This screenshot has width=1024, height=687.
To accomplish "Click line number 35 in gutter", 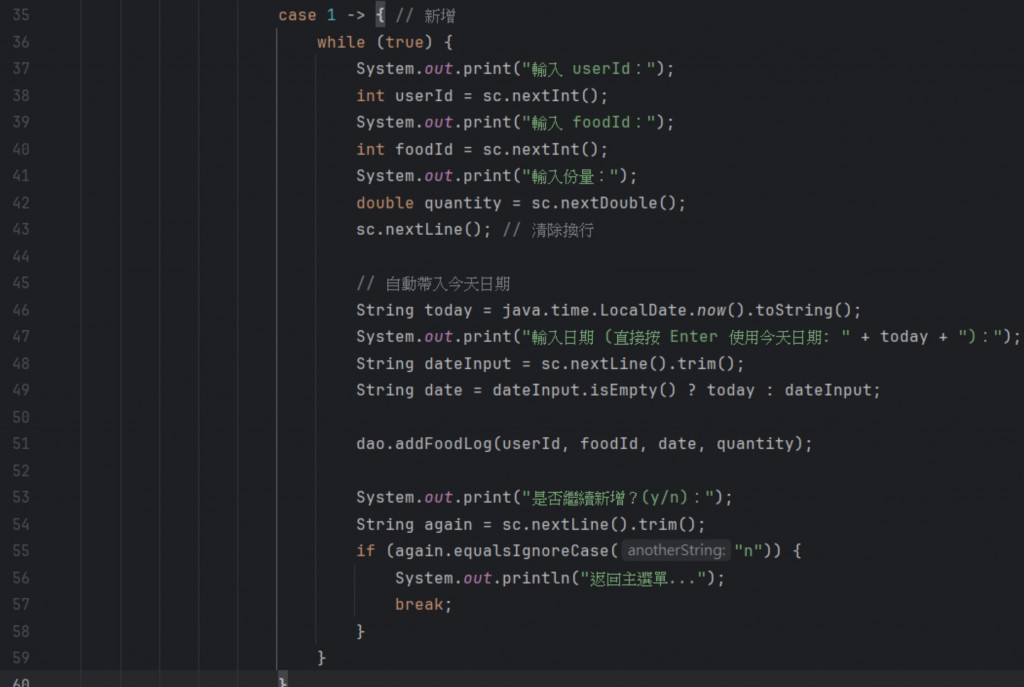I will (x=21, y=14).
